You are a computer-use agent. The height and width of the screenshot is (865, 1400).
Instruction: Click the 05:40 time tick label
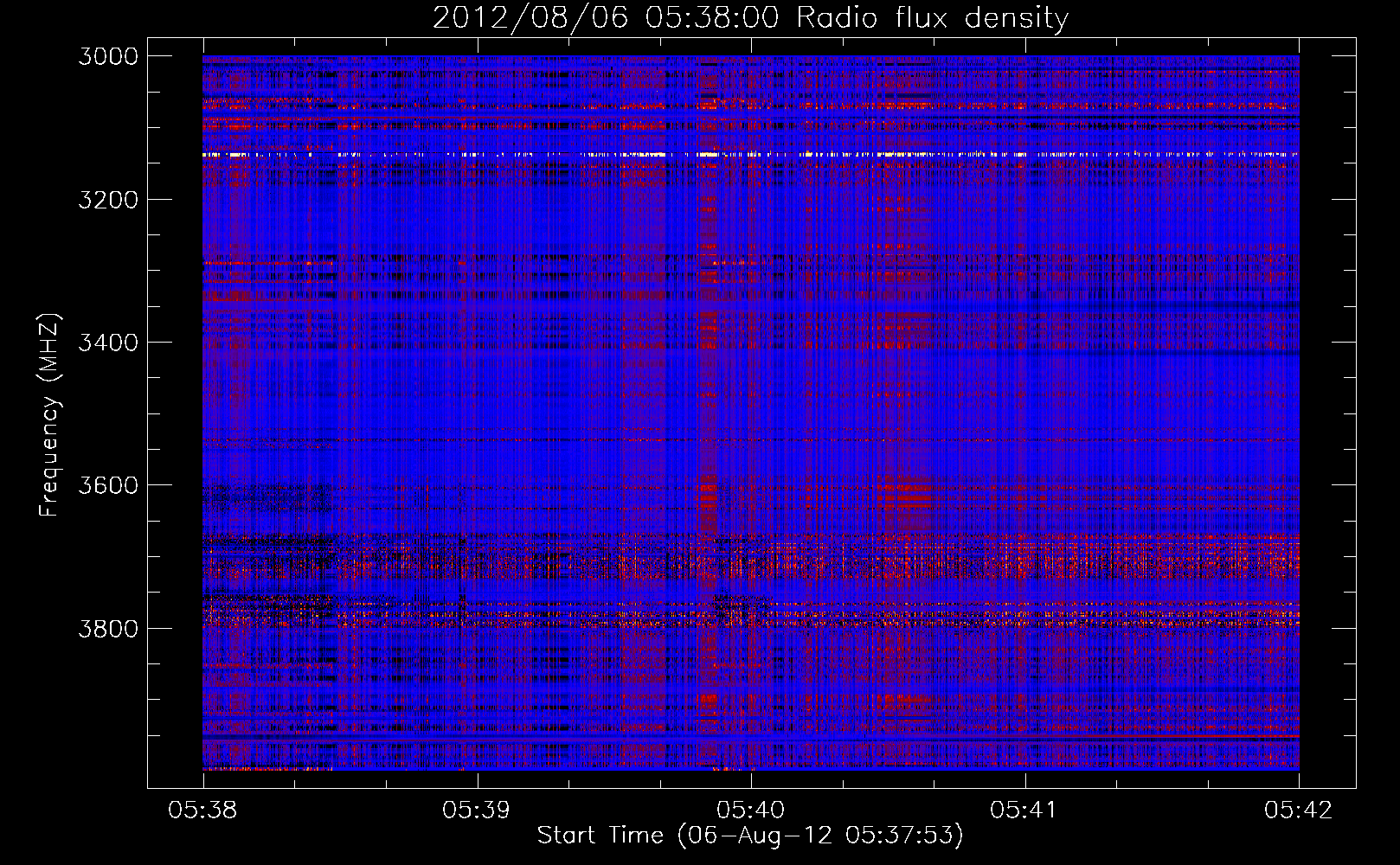pos(751,810)
